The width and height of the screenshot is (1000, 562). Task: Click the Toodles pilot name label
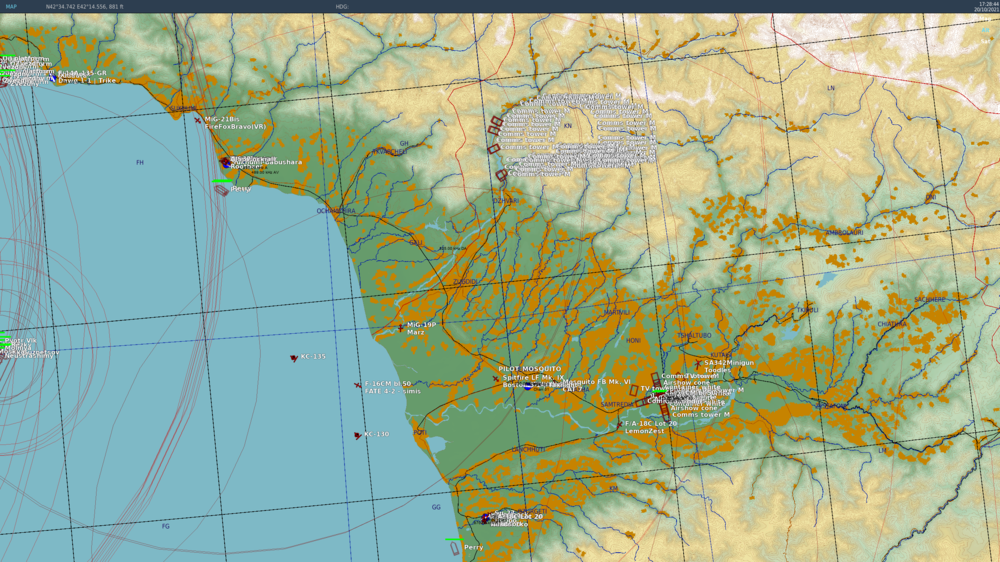tap(717, 370)
